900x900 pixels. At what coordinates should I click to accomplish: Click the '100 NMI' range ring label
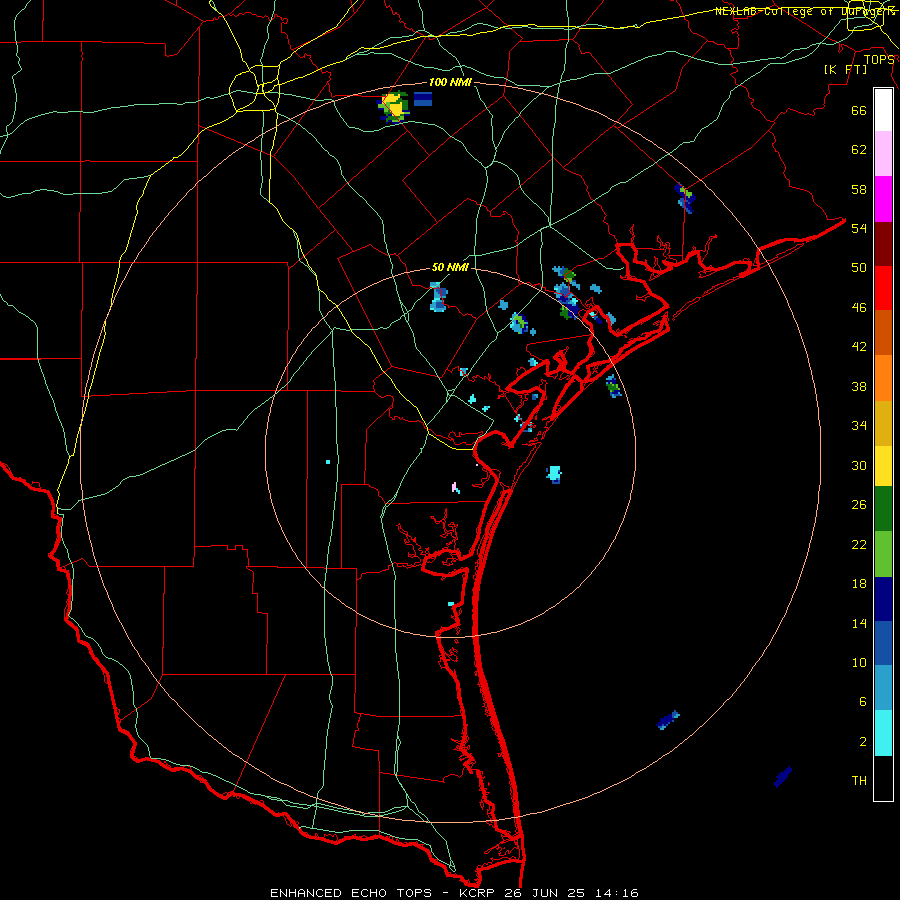[x=450, y=82]
